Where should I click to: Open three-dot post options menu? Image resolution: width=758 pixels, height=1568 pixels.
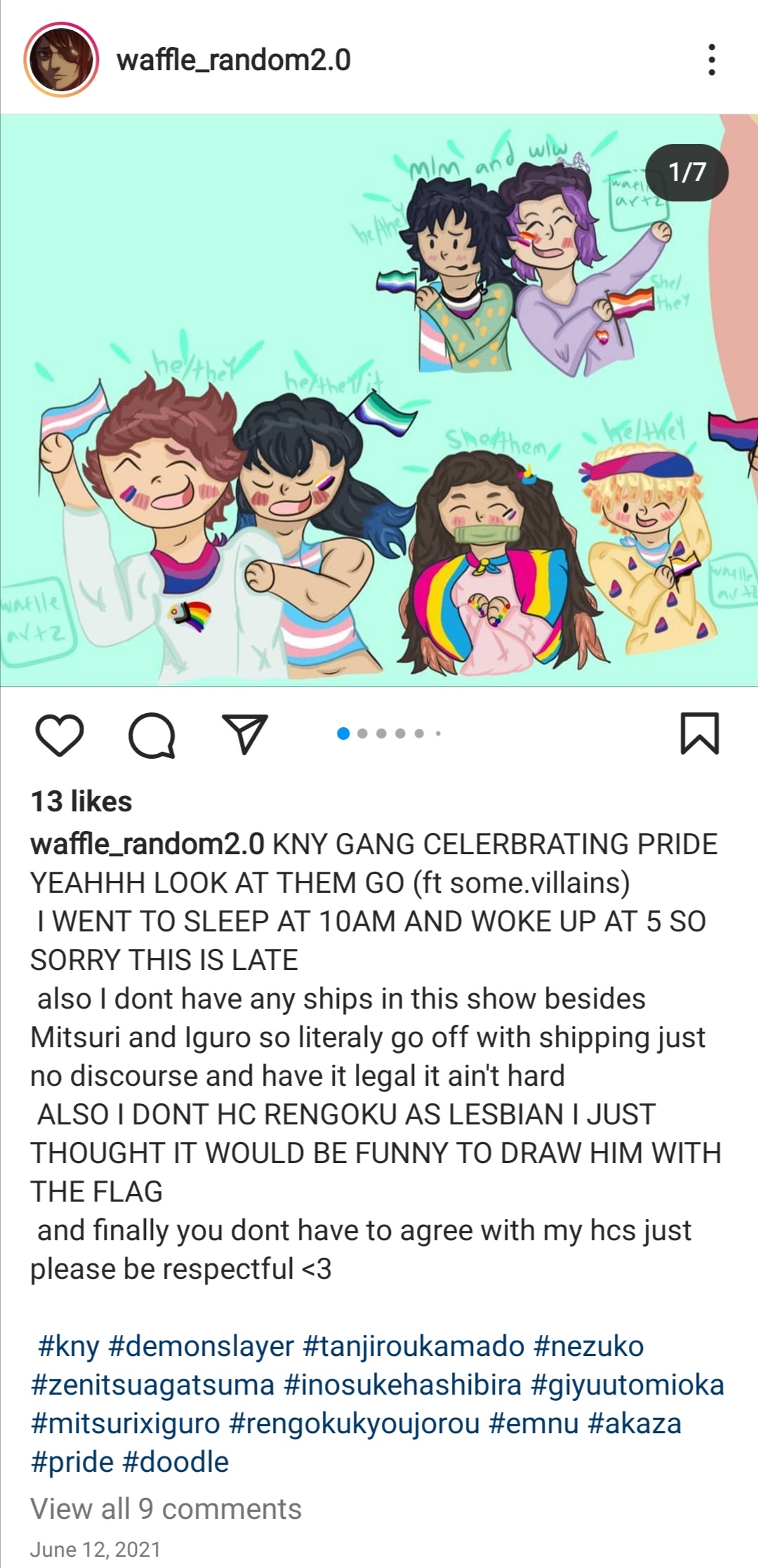coord(712,60)
